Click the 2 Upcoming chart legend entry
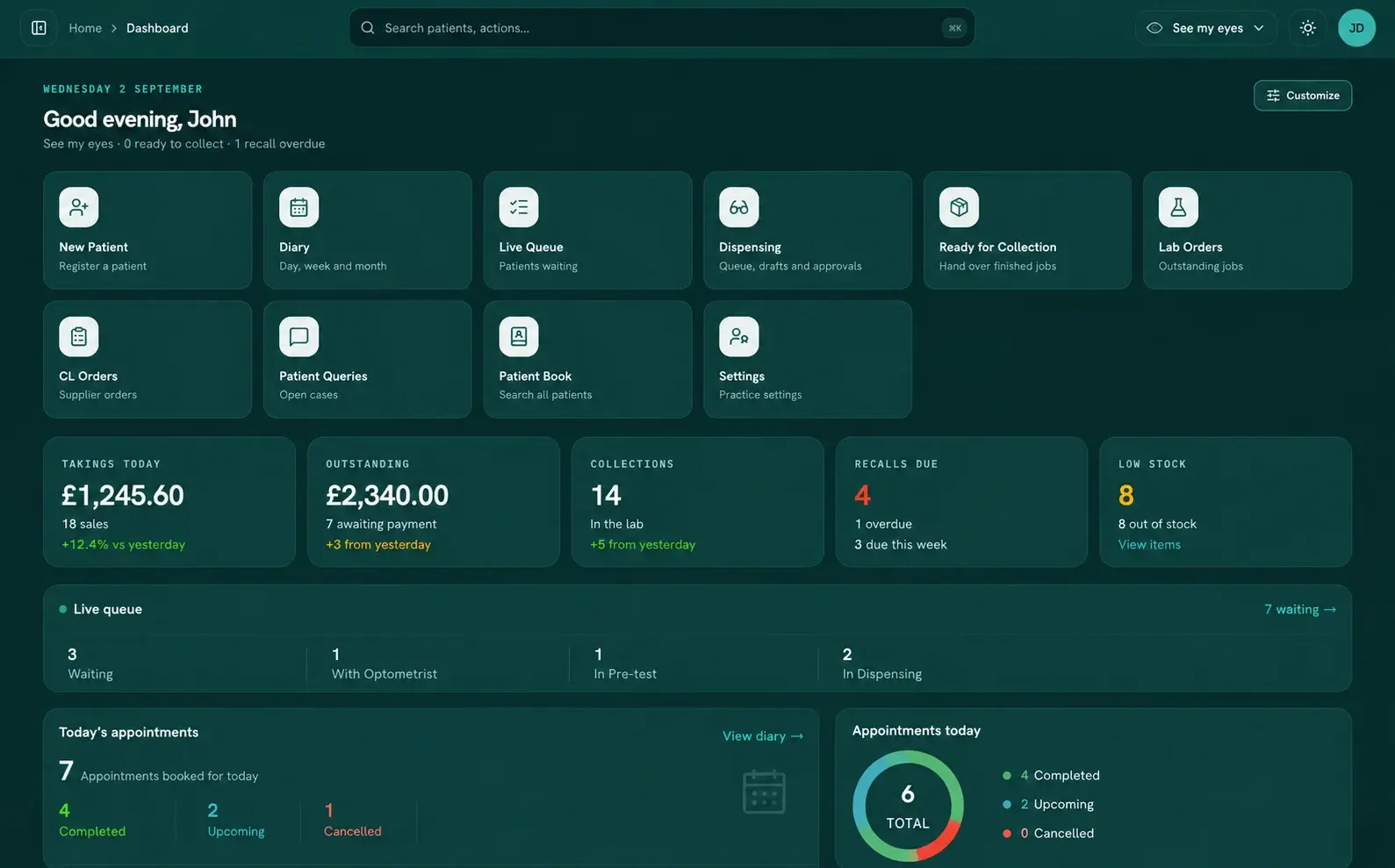This screenshot has height=868, width=1395. (1048, 805)
